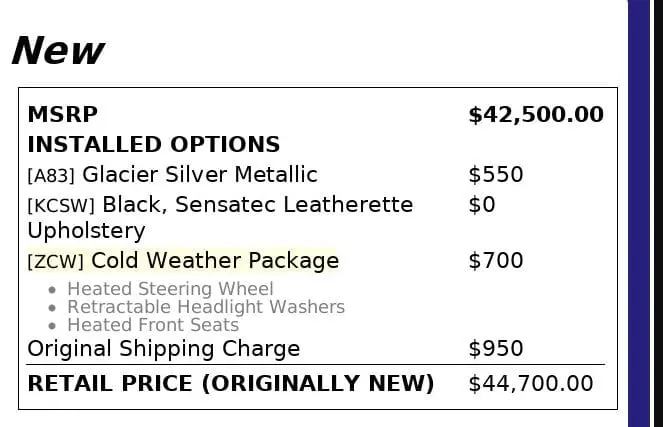Select the MSRP label

[62, 115]
